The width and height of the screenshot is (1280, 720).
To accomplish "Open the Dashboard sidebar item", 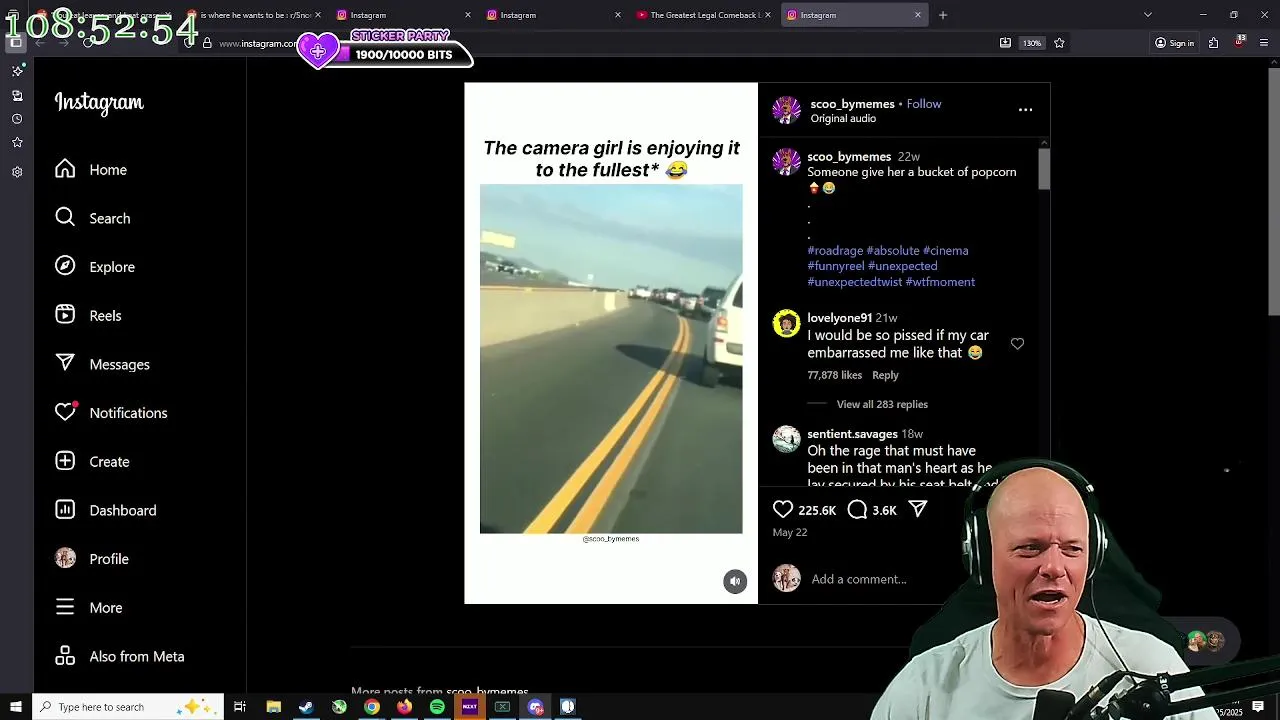I will pyautogui.click(x=105, y=510).
